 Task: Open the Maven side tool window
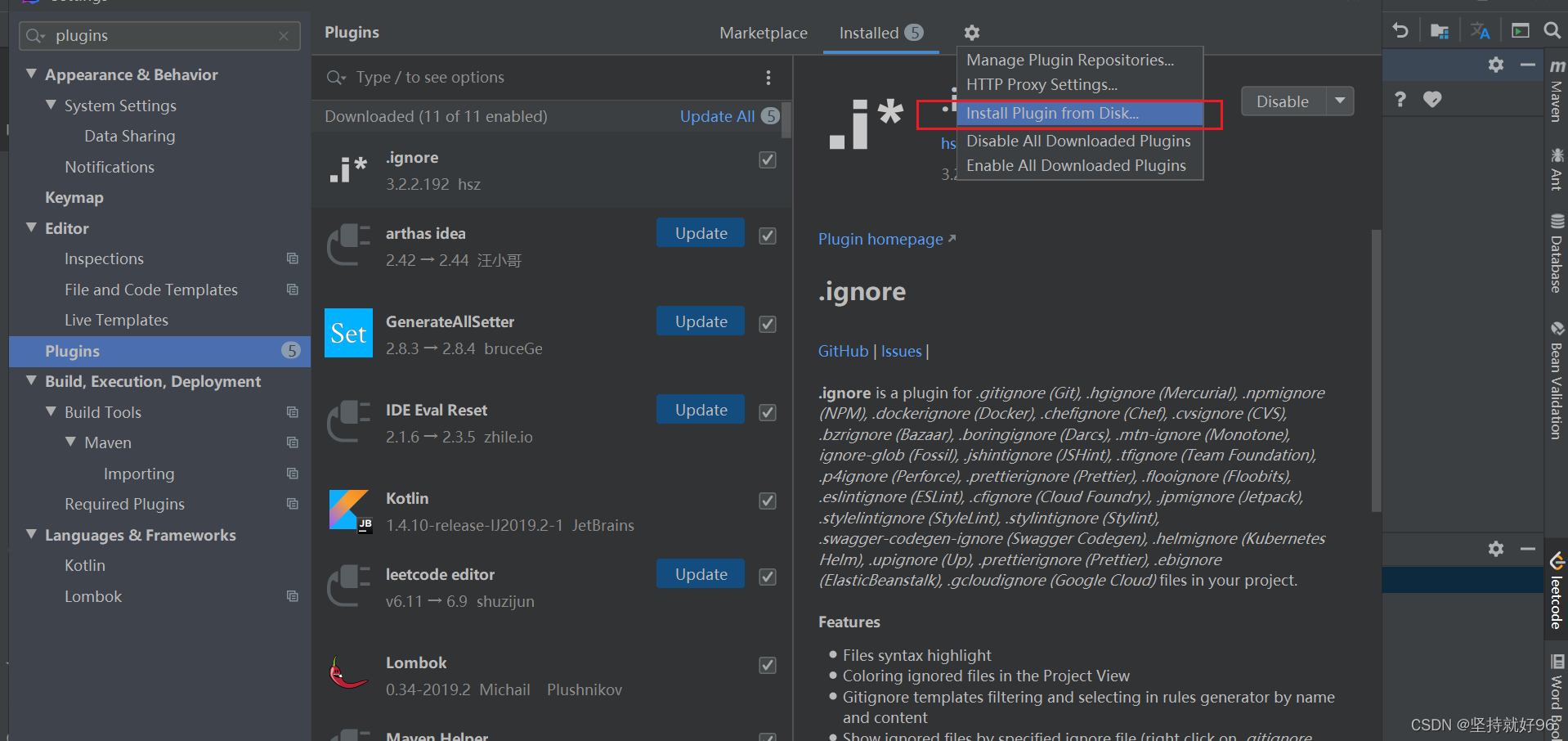tap(1557, 91)
